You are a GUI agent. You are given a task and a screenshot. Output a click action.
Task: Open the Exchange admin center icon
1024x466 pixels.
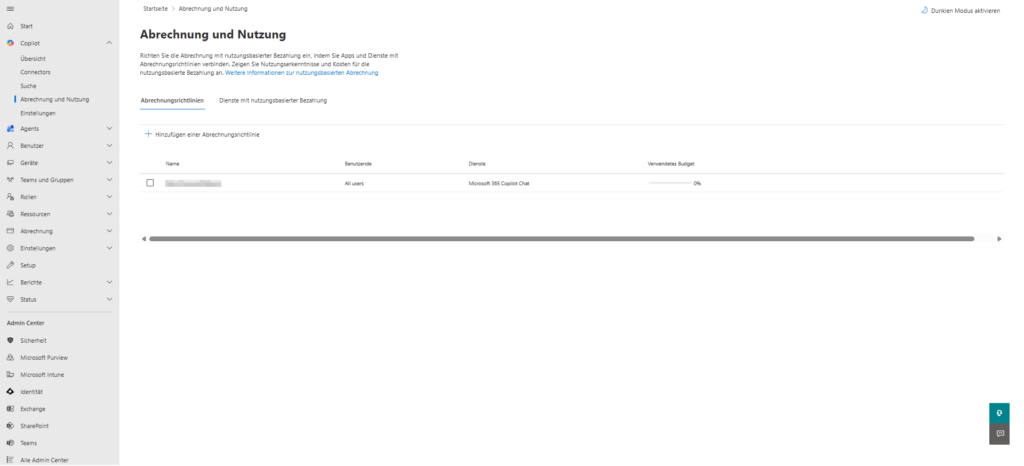pos(10,409)
